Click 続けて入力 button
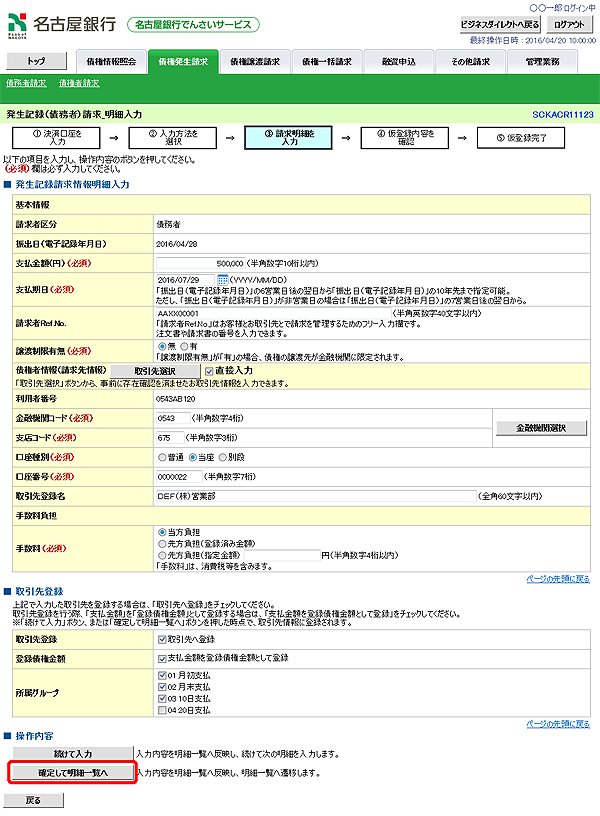This screenshot has width=600, height=816. [x=73, y=754]
